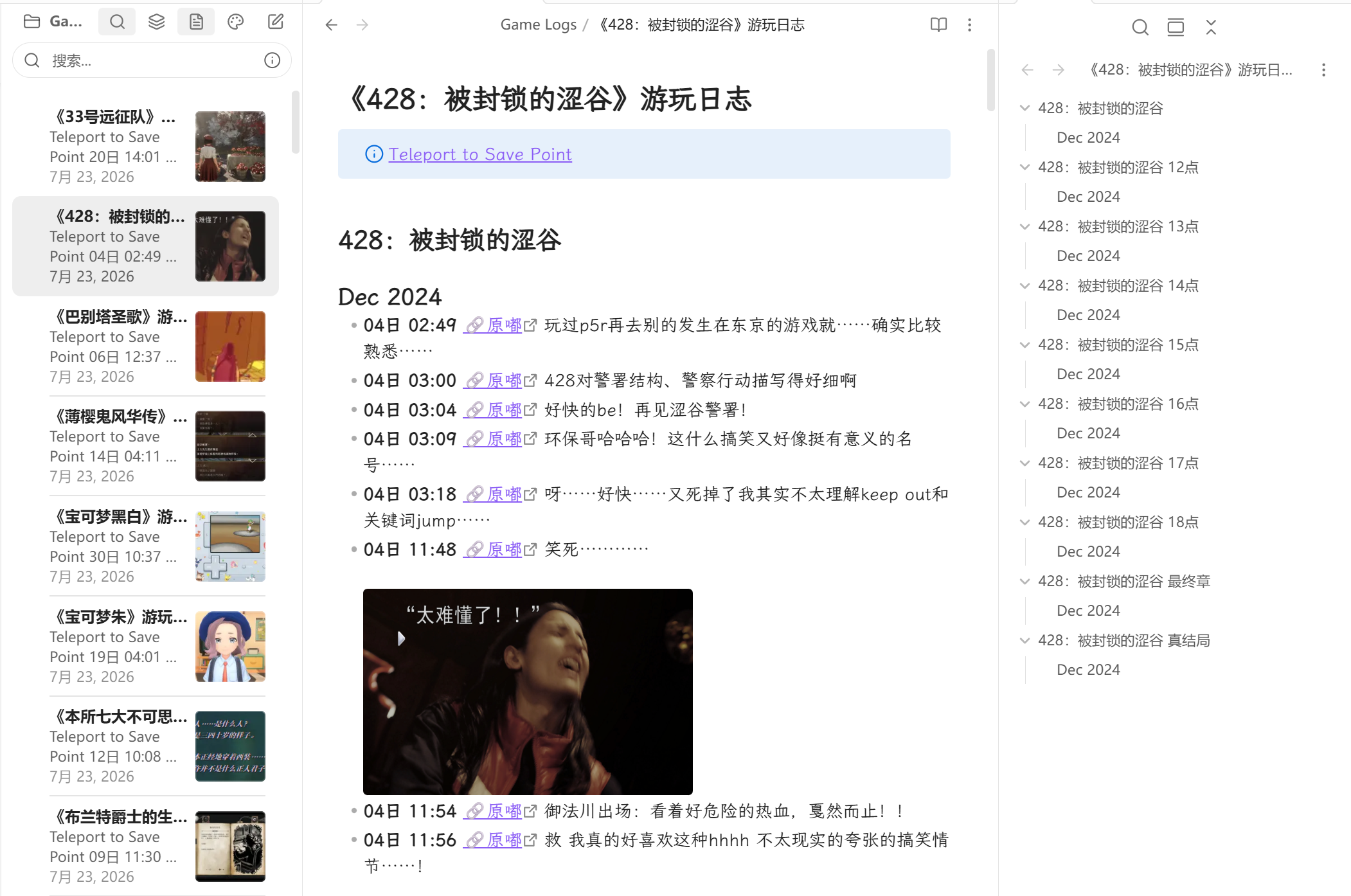1351x896 pixels.
Task: Click into the 搜索 search field
Action: (152, 60)
